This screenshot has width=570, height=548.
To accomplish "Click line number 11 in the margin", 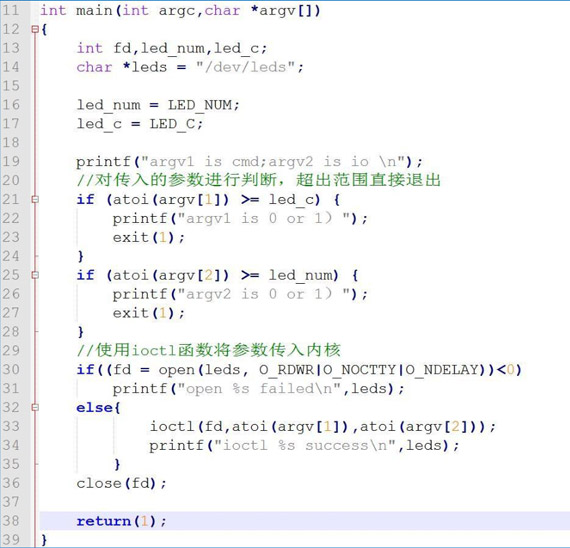I will coord(11,10).
